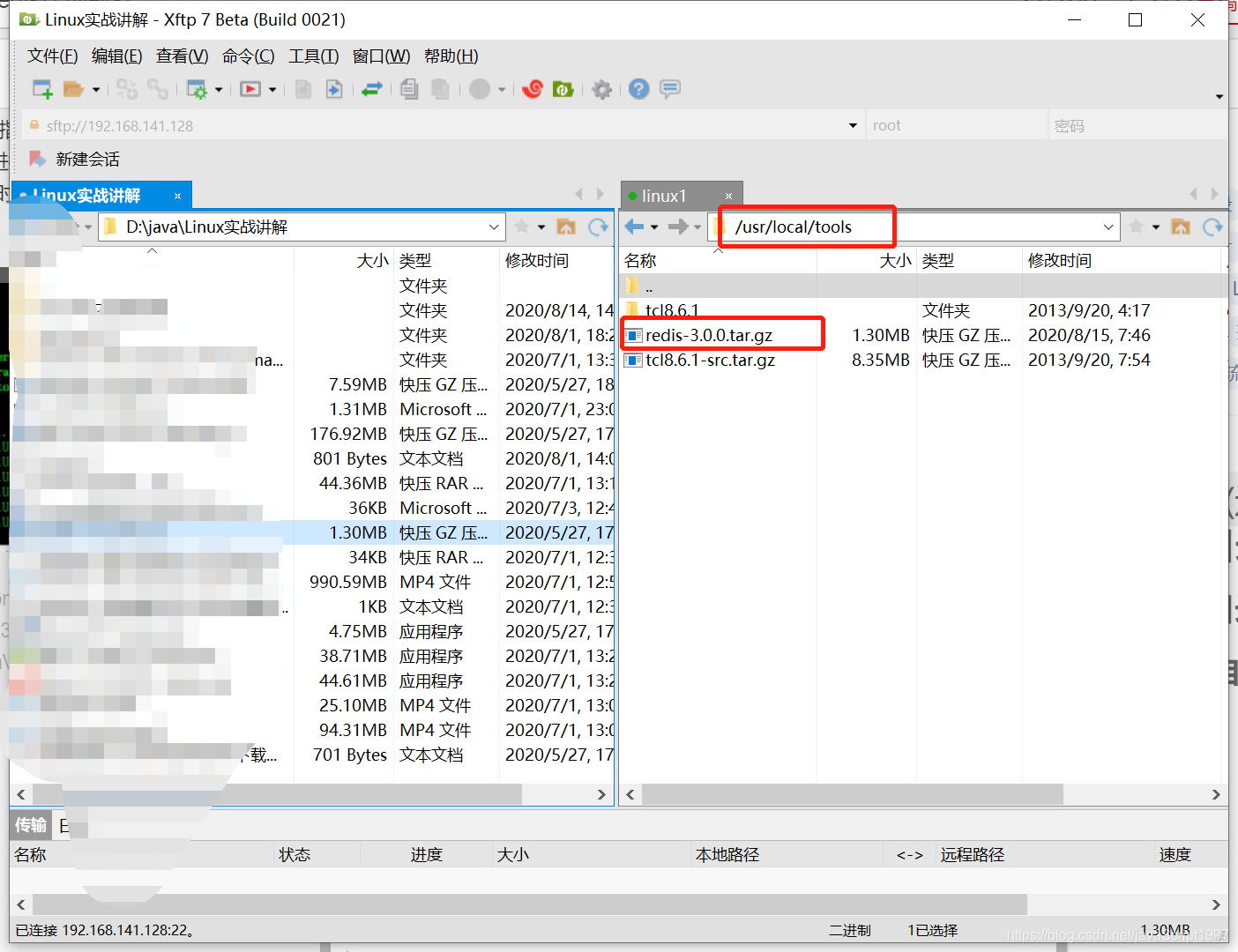1238x952 pixels.
Task: Click the local pane home folder icon
Action: tap(566, 227)
